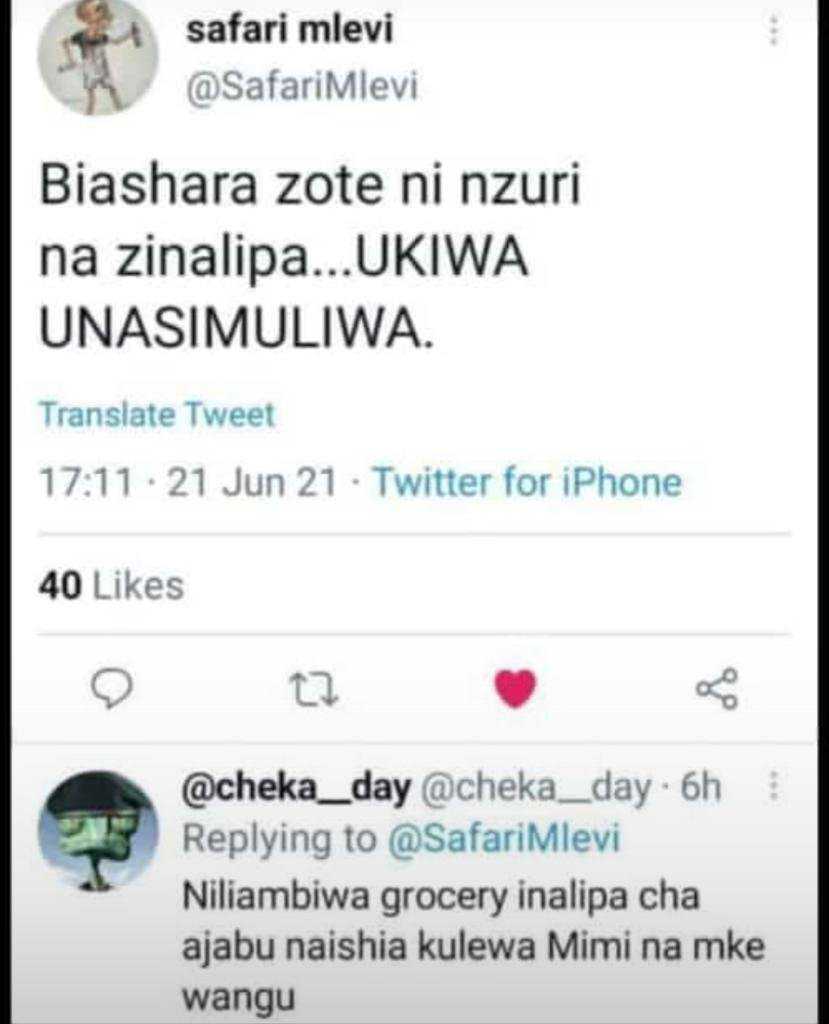
Task: Tap the retweet arrows icon
Action: (314, 690)
